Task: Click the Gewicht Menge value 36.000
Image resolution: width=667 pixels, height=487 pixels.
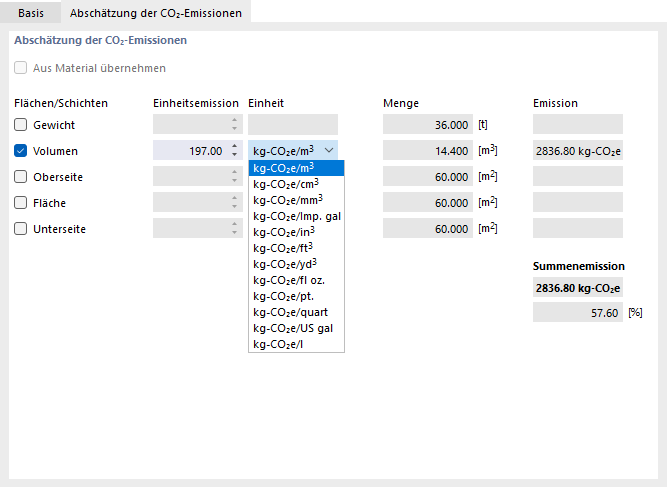Action: [x=428, y=124]
